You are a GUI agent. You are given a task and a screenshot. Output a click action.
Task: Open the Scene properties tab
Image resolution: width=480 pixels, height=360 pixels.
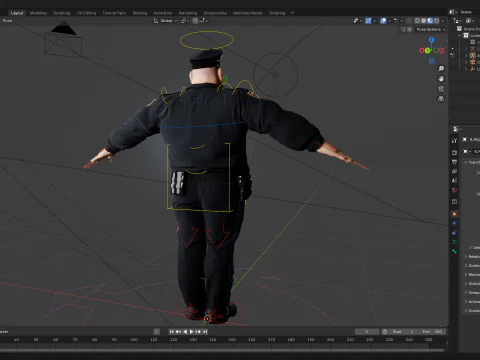point(454,181)
